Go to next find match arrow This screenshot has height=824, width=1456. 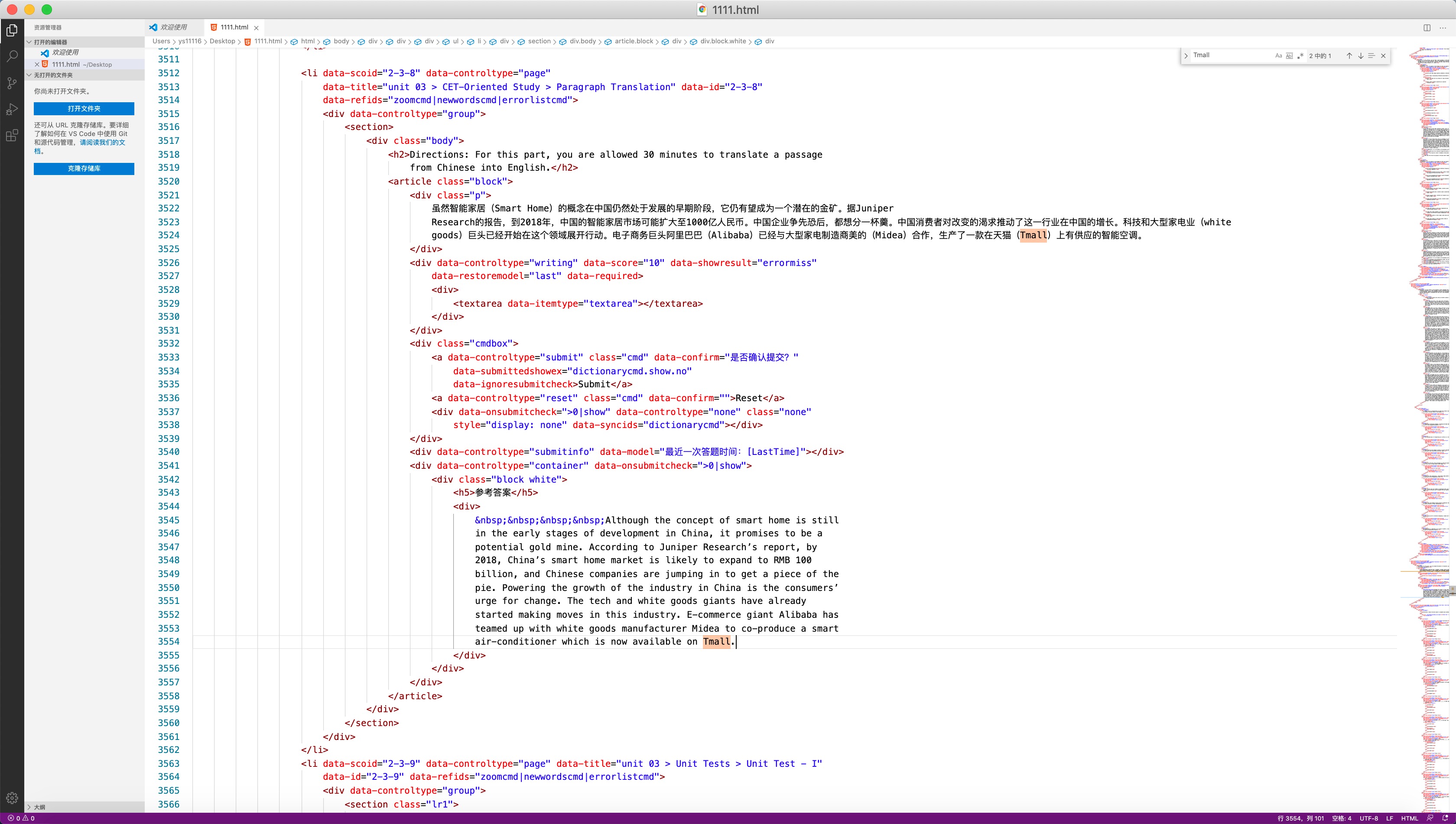coord(1360,55)
